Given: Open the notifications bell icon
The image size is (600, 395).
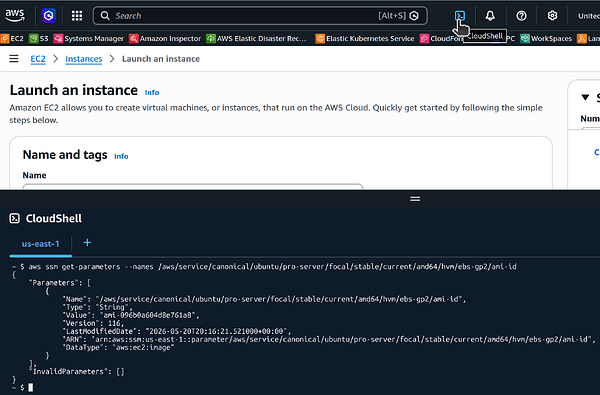Looking at the screenshot, I should (x=490, y=16).
